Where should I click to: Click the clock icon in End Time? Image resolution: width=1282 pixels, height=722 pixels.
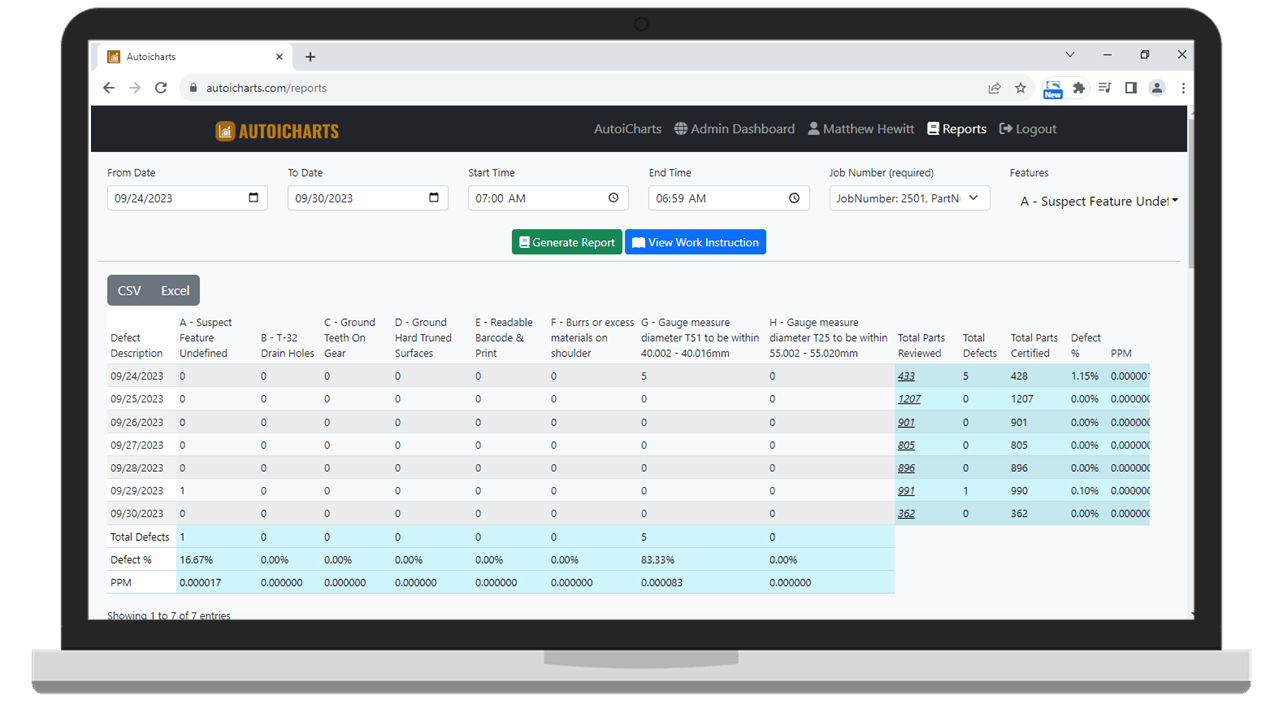794,198
